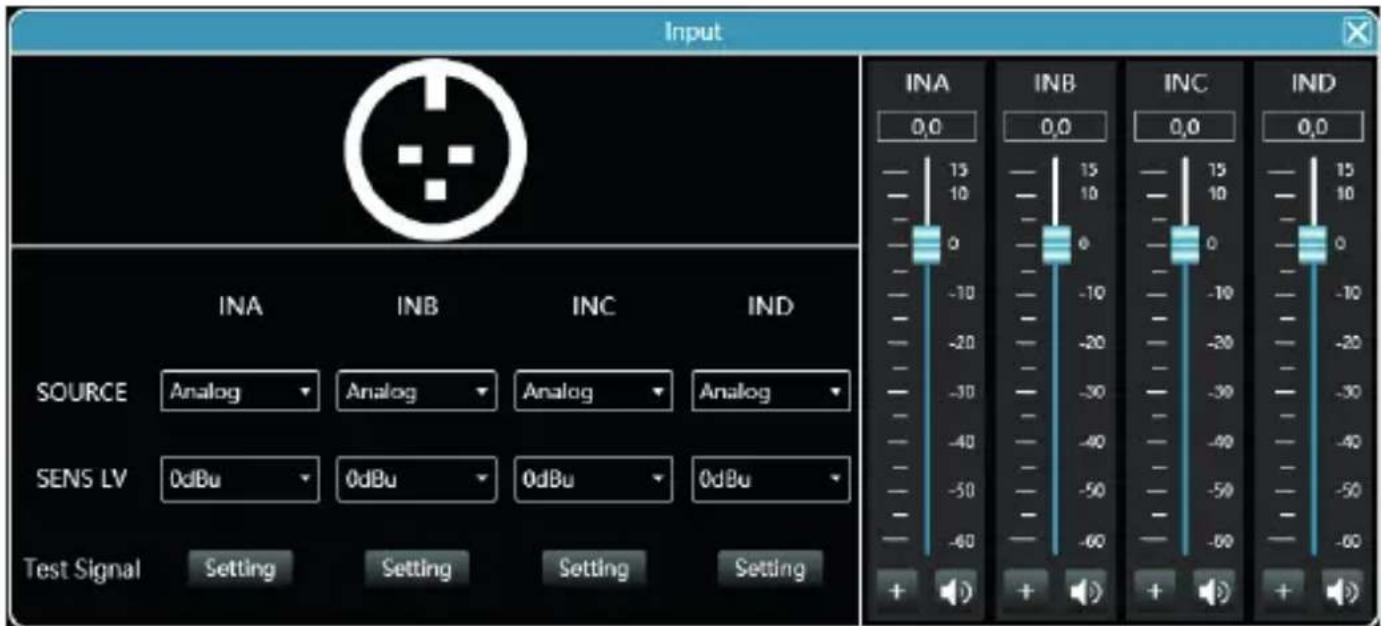Click the SENS LV row label
The height and width of the screenshot is (626, 1381).
click(80, 479)
